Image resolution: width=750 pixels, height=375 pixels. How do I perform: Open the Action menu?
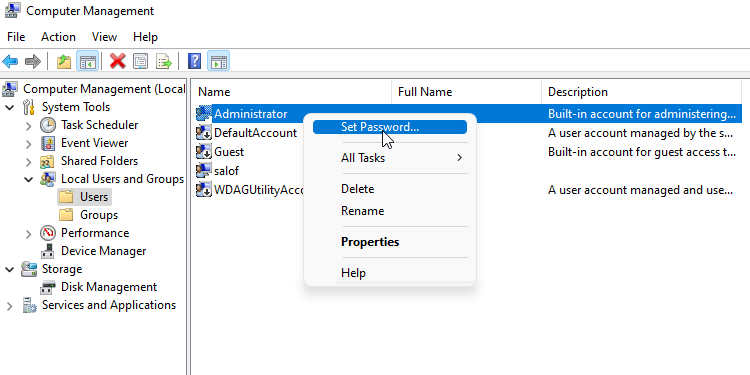point(58,37)
